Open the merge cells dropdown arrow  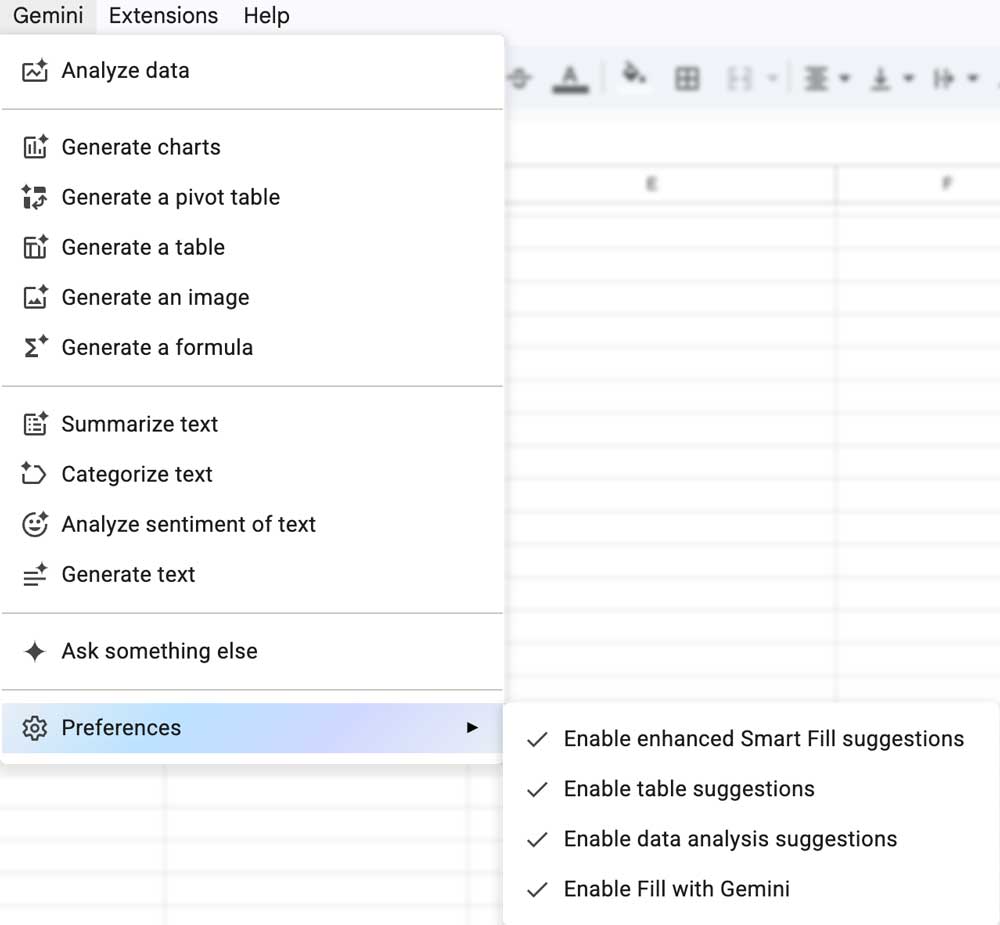pyautogui.click(x=772, y=79)
